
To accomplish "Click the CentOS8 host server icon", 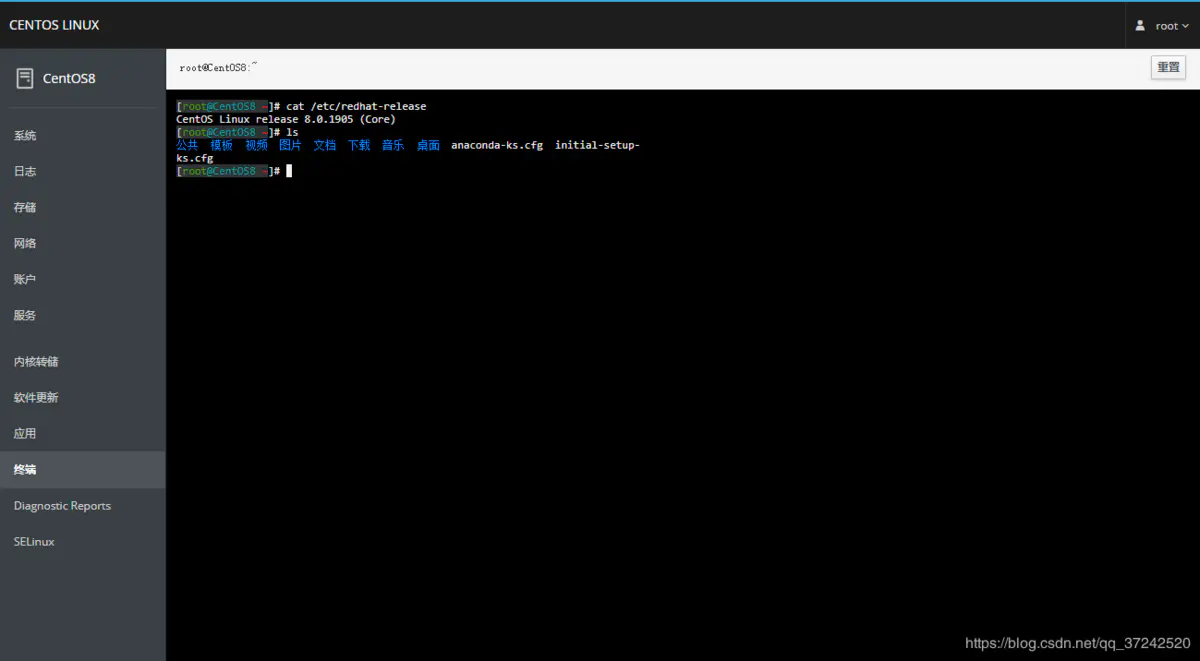I will [x=25, y=78].
